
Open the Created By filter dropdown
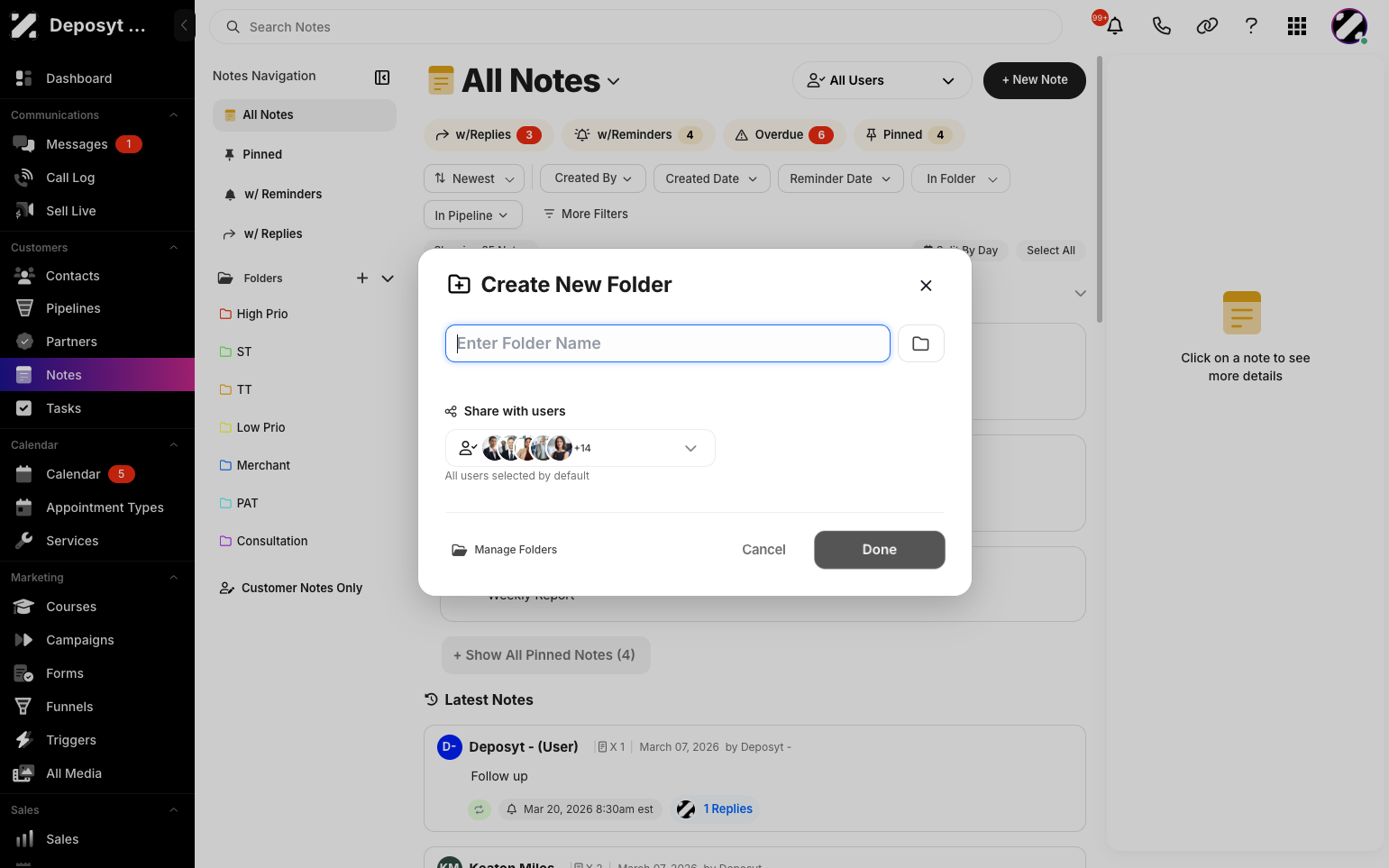click(x=593, y=178)
